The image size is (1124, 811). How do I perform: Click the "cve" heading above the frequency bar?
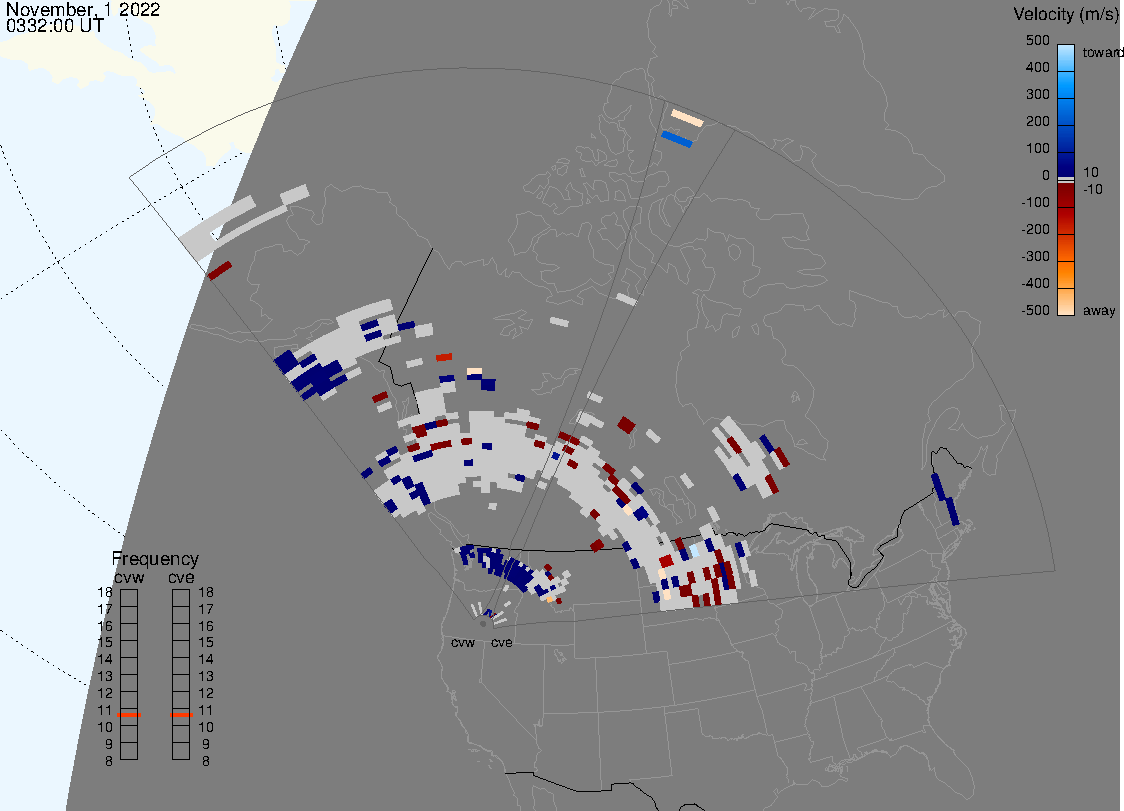click(x=181, y=577)
